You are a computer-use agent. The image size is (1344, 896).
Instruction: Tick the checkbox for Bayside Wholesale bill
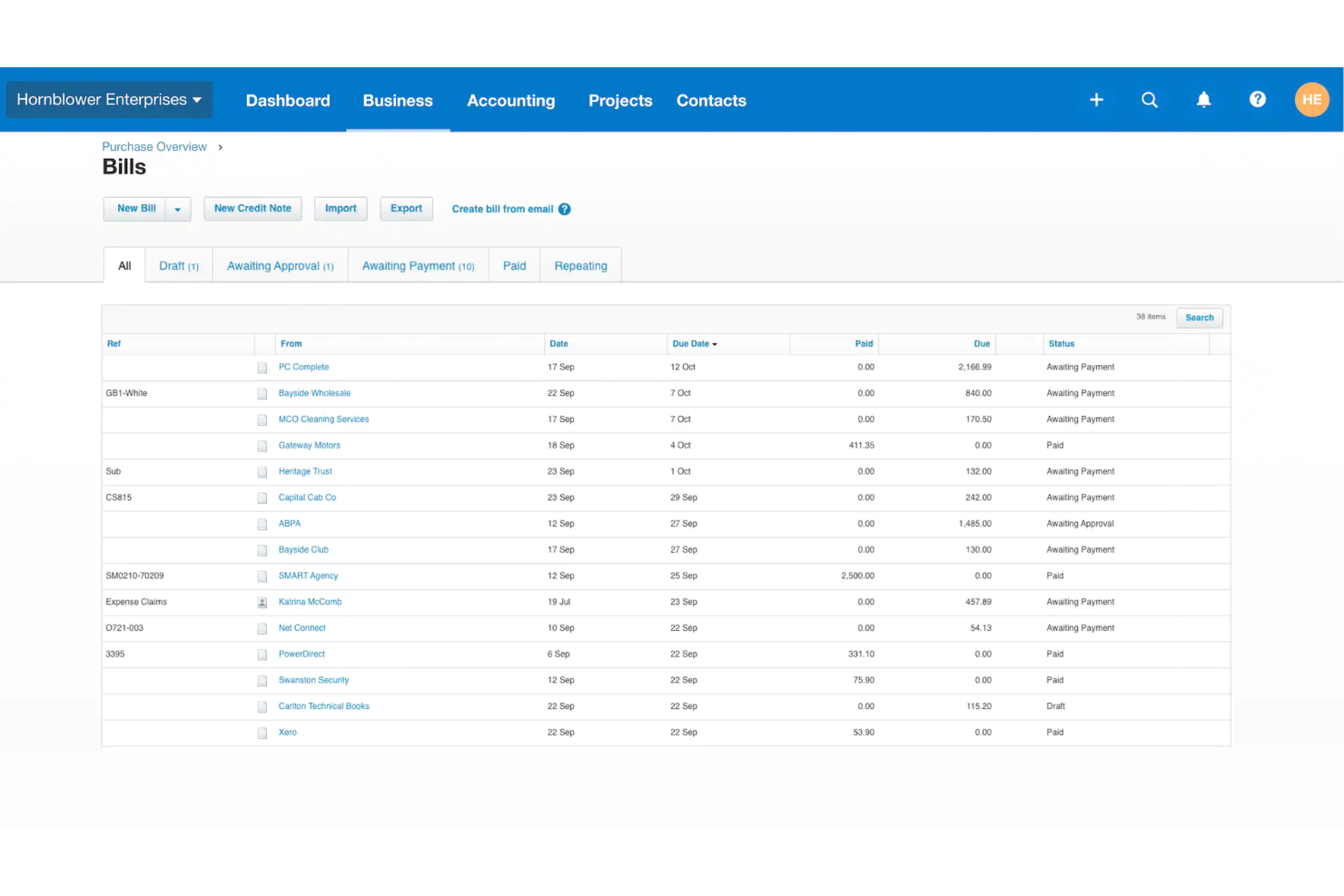click(x=262, y=394)
